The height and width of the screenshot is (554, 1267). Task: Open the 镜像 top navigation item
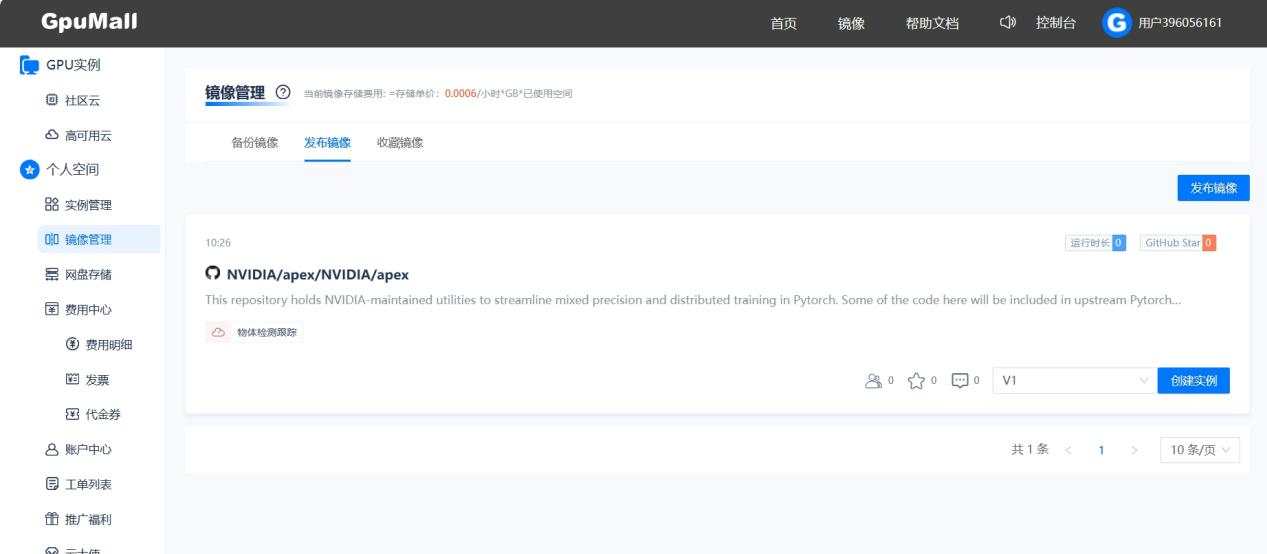851,24
